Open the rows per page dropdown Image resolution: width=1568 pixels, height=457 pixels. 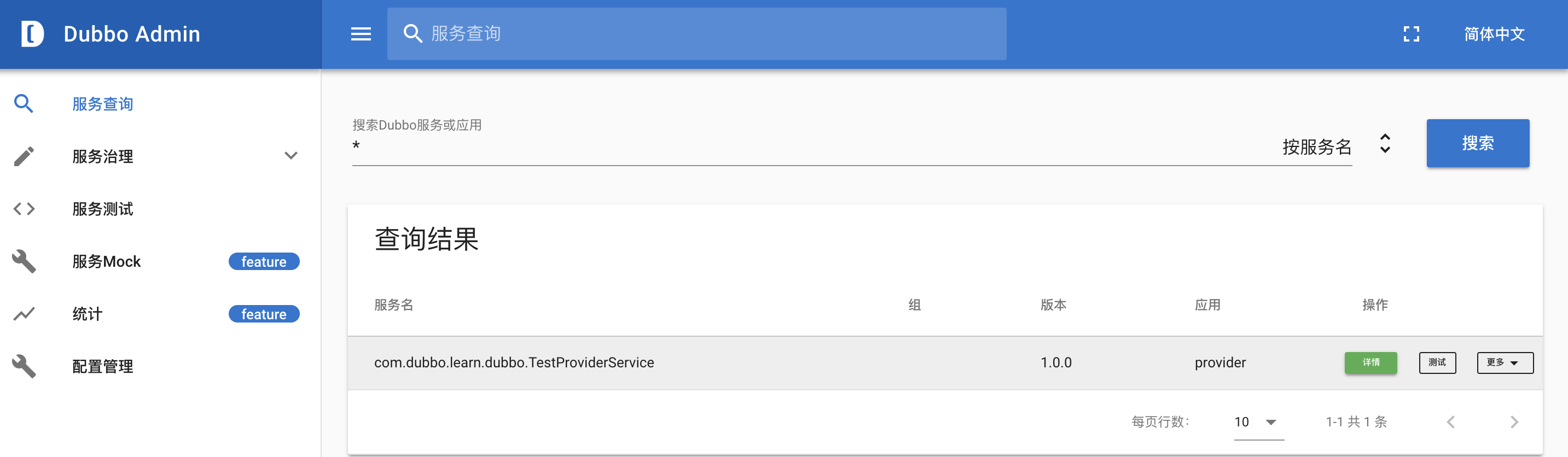(1270, 421)
